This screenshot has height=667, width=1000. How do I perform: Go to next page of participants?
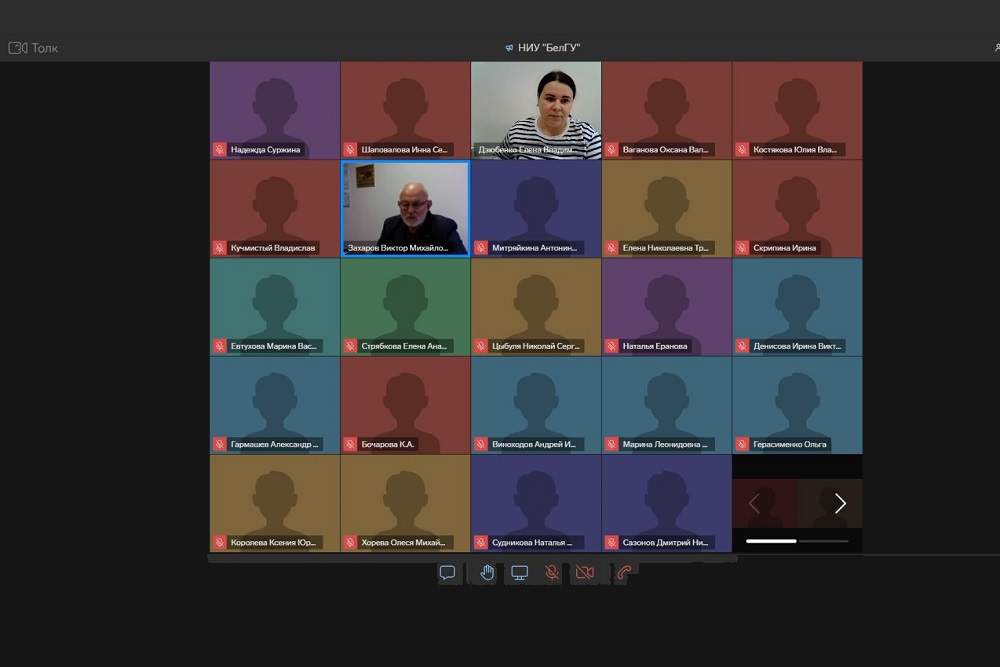pos(840,504)
